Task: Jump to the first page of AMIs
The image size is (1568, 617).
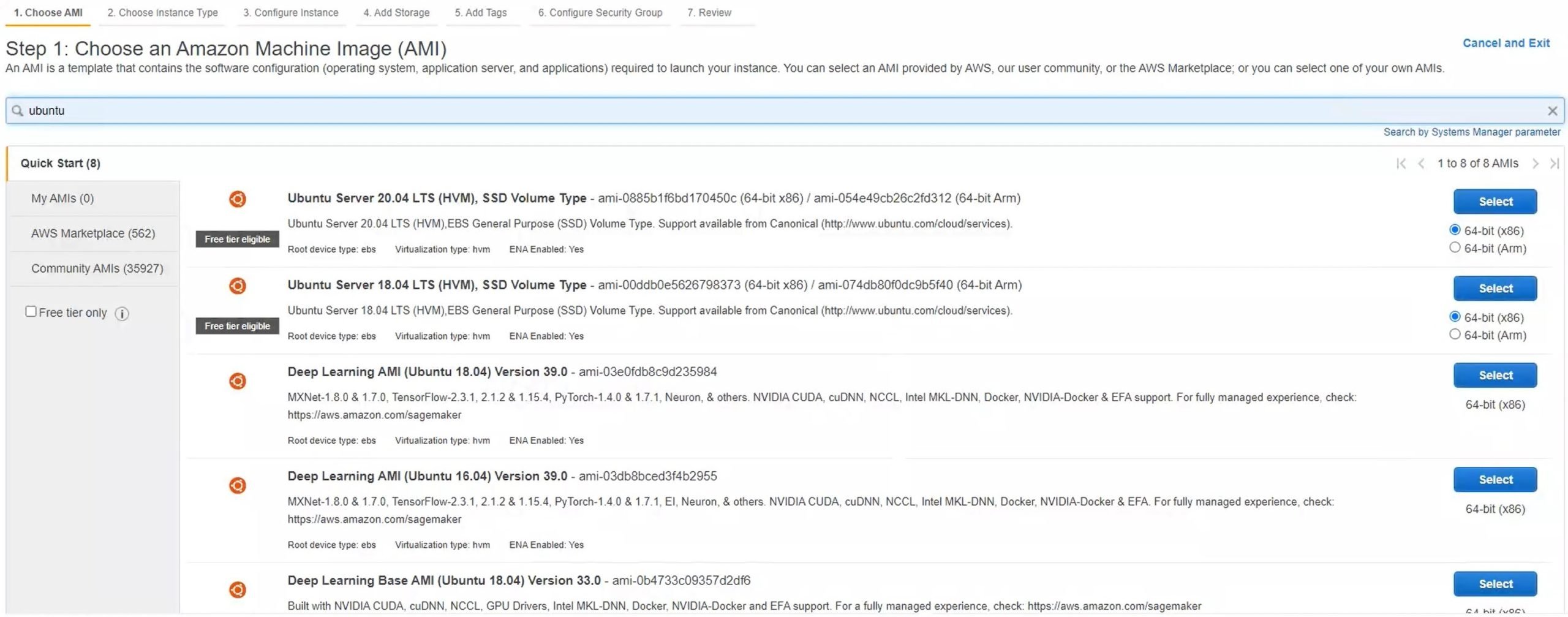Action: click(1401, 164)
